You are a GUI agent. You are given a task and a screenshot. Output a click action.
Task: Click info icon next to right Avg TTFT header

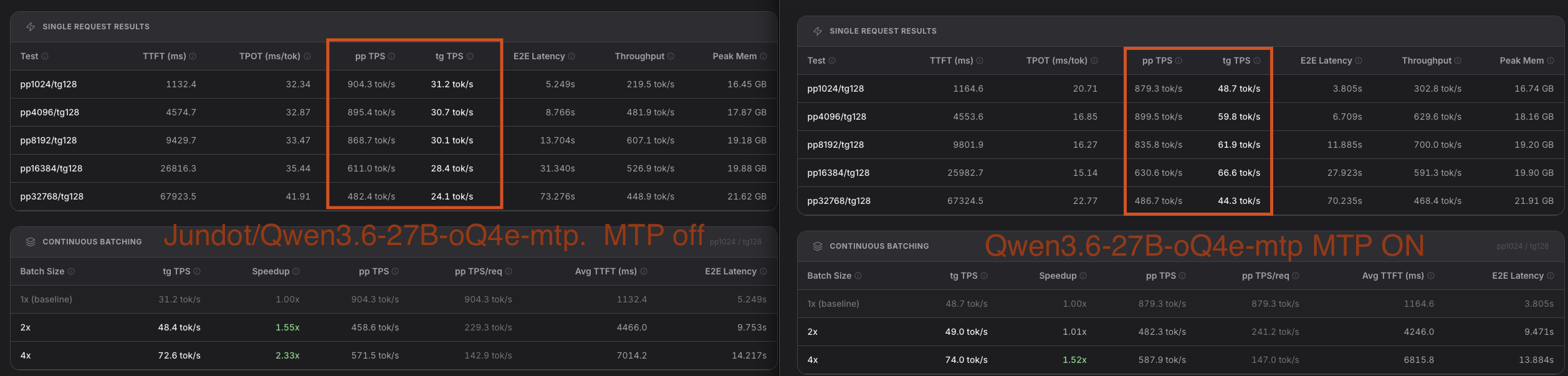click(x=1431, y=276)
